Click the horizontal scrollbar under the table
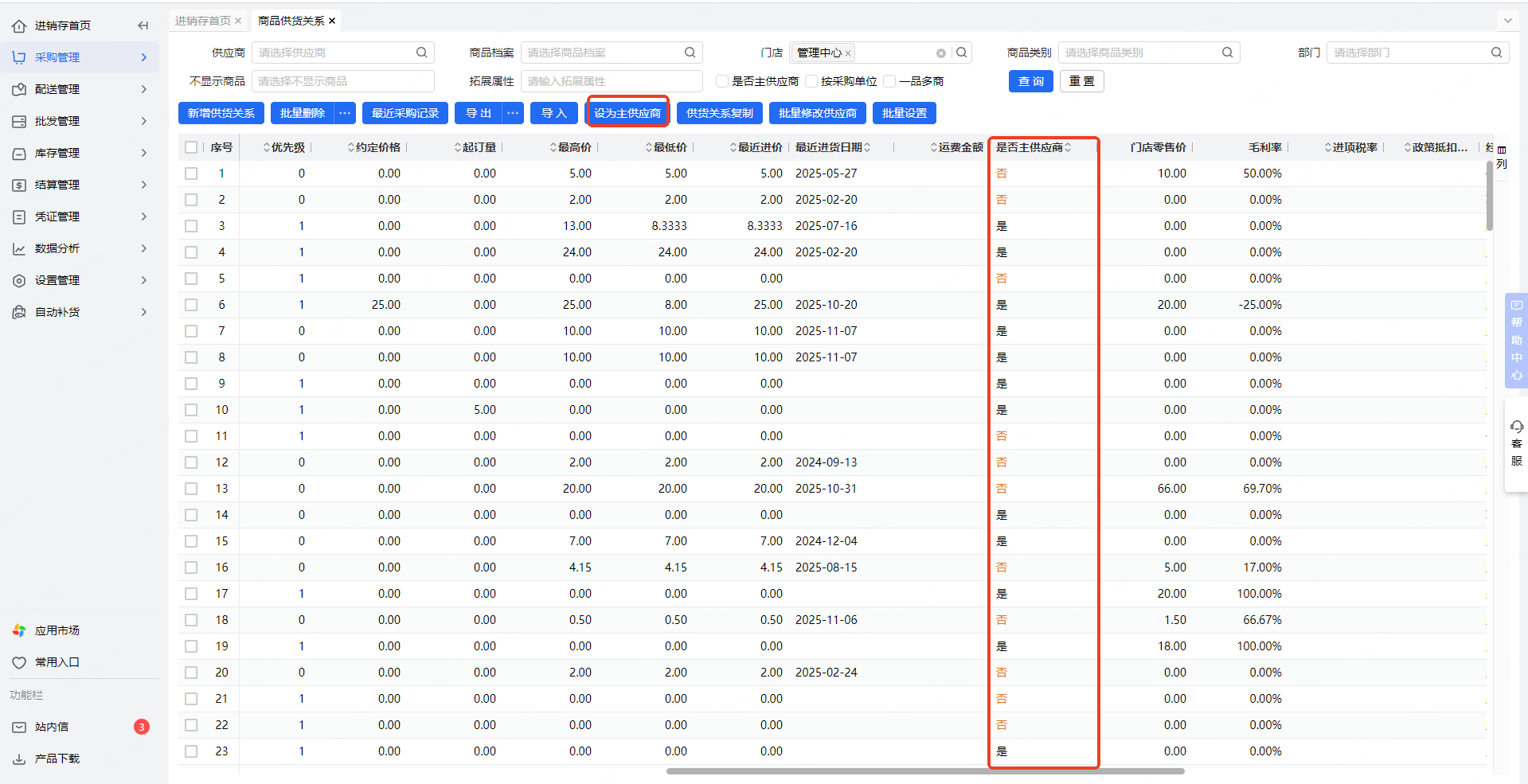 pyautogui.click(x=924, y=770)
